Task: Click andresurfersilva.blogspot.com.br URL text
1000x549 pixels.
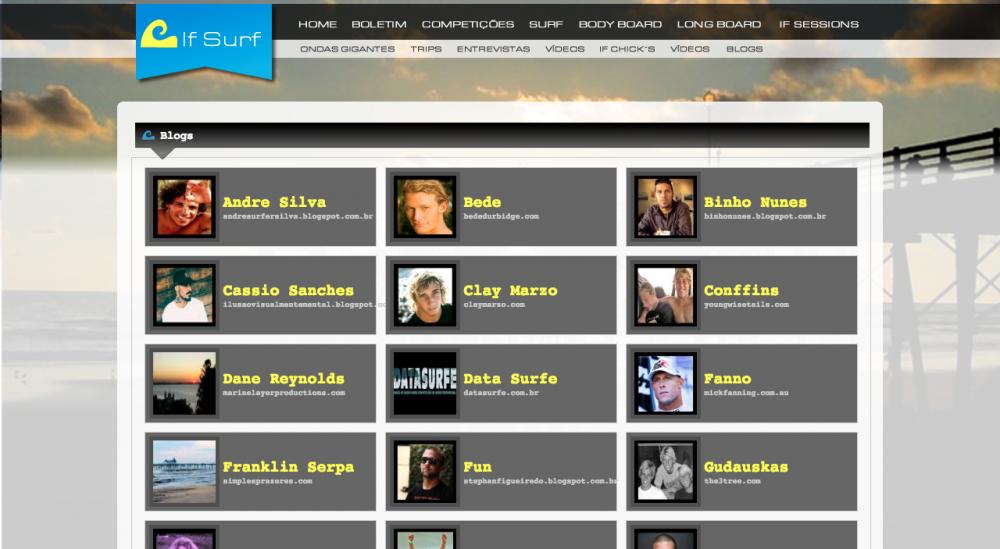Action: [298, 217]
